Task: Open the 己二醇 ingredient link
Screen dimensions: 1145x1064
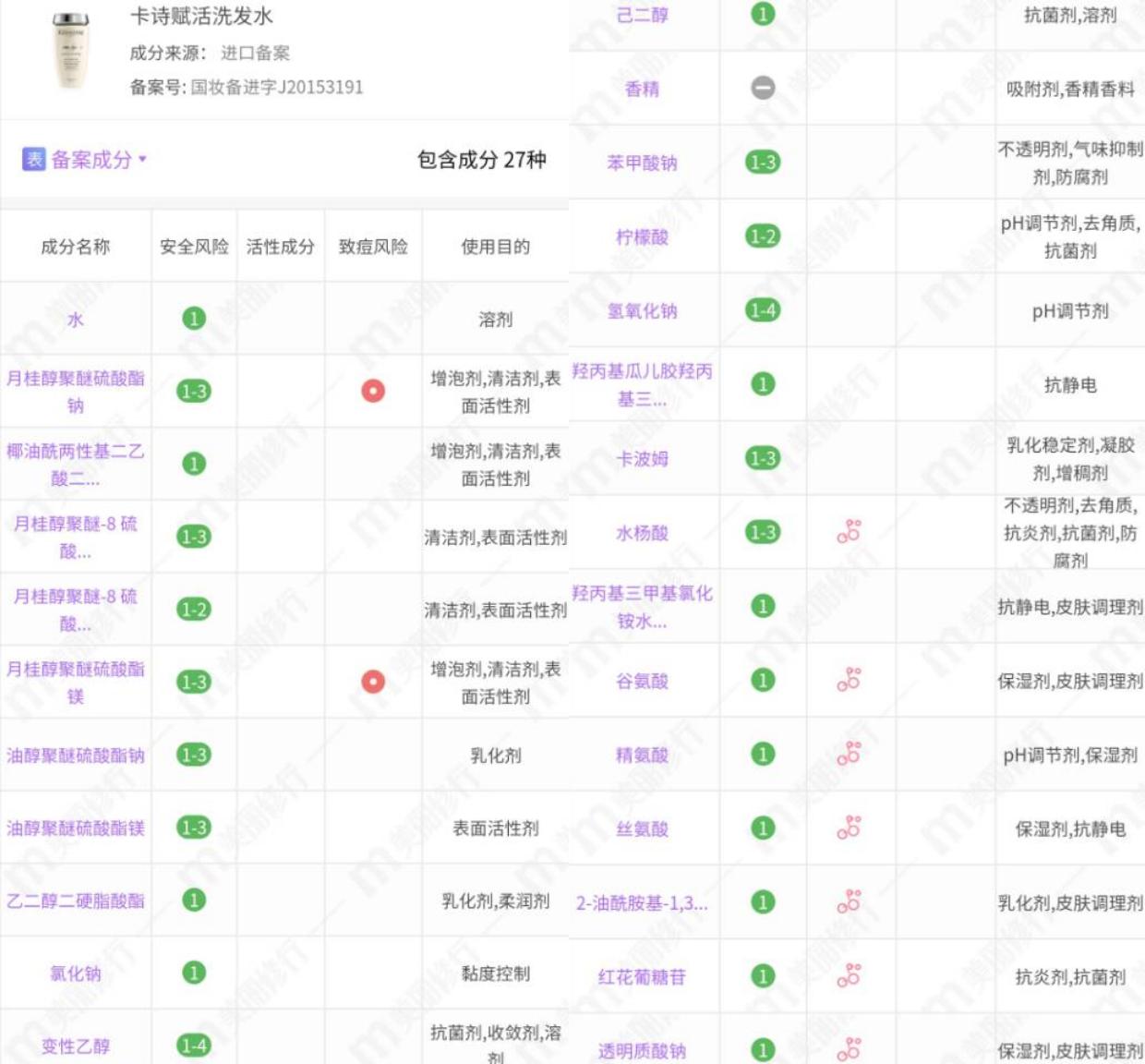Action: pos(644,16)
